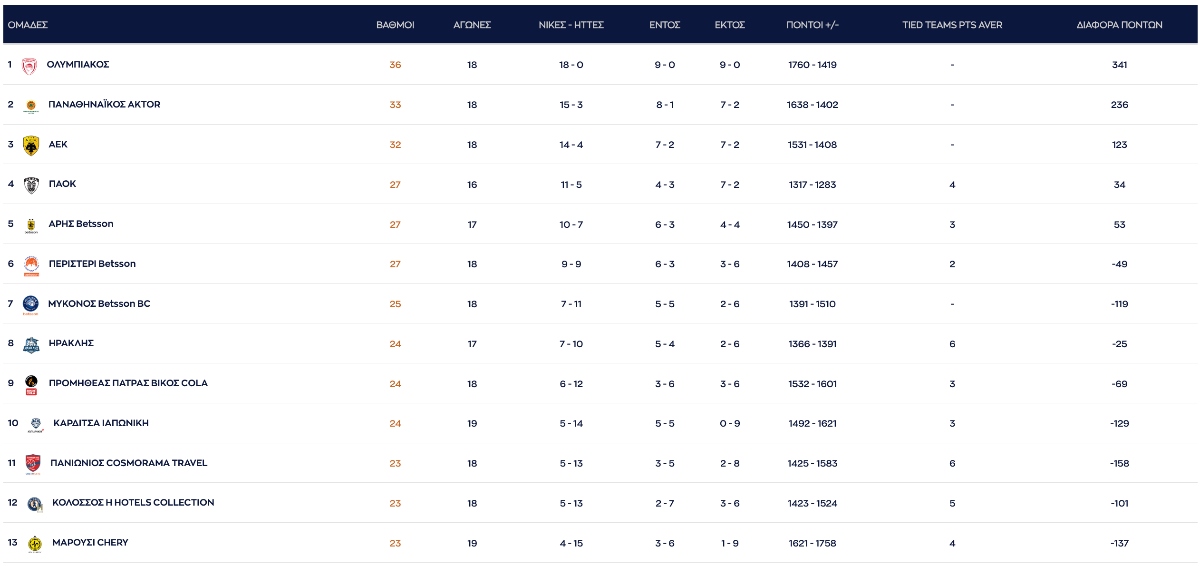Screen dimensions: 1200x566
Task: Click the TIED TEAMS PTS AVER header
Action: (x=952, y=25)
